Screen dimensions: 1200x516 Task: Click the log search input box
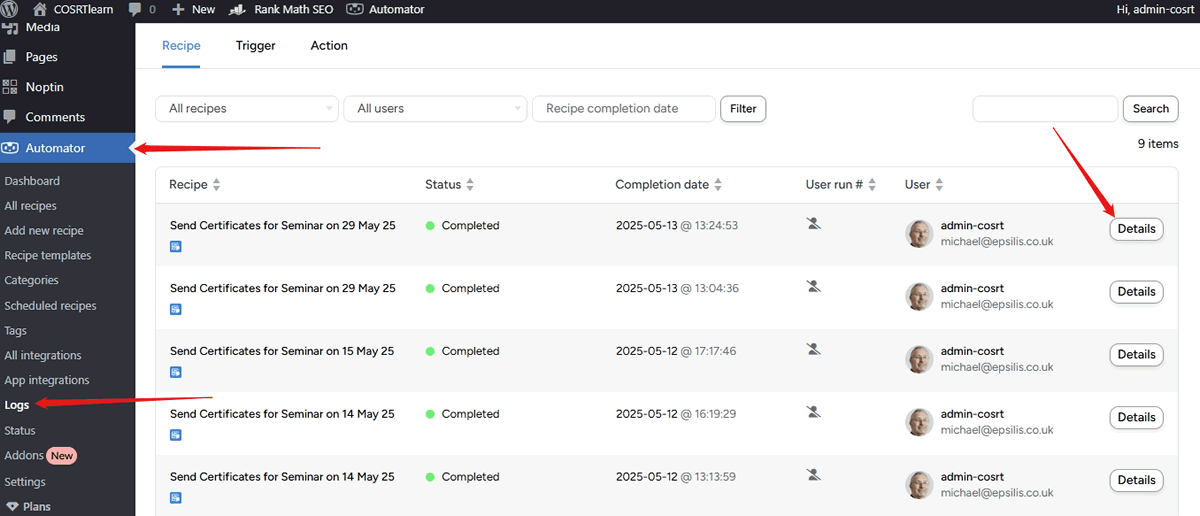tap(1045, 109)
